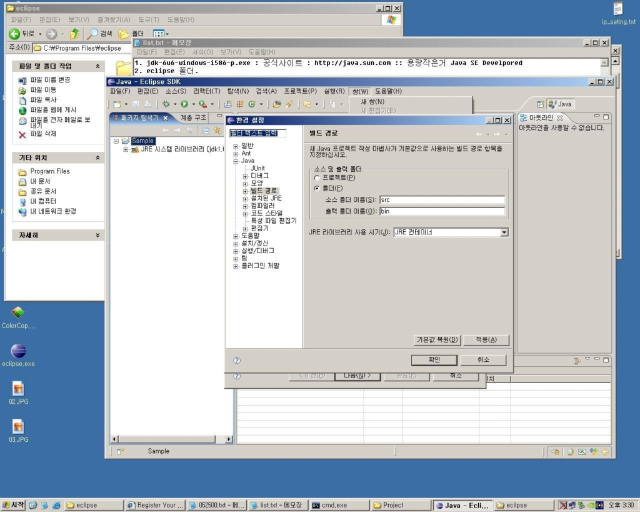Click the filter text field in preferences
Screen dimensions: 640x512
(x=258, y=133)
